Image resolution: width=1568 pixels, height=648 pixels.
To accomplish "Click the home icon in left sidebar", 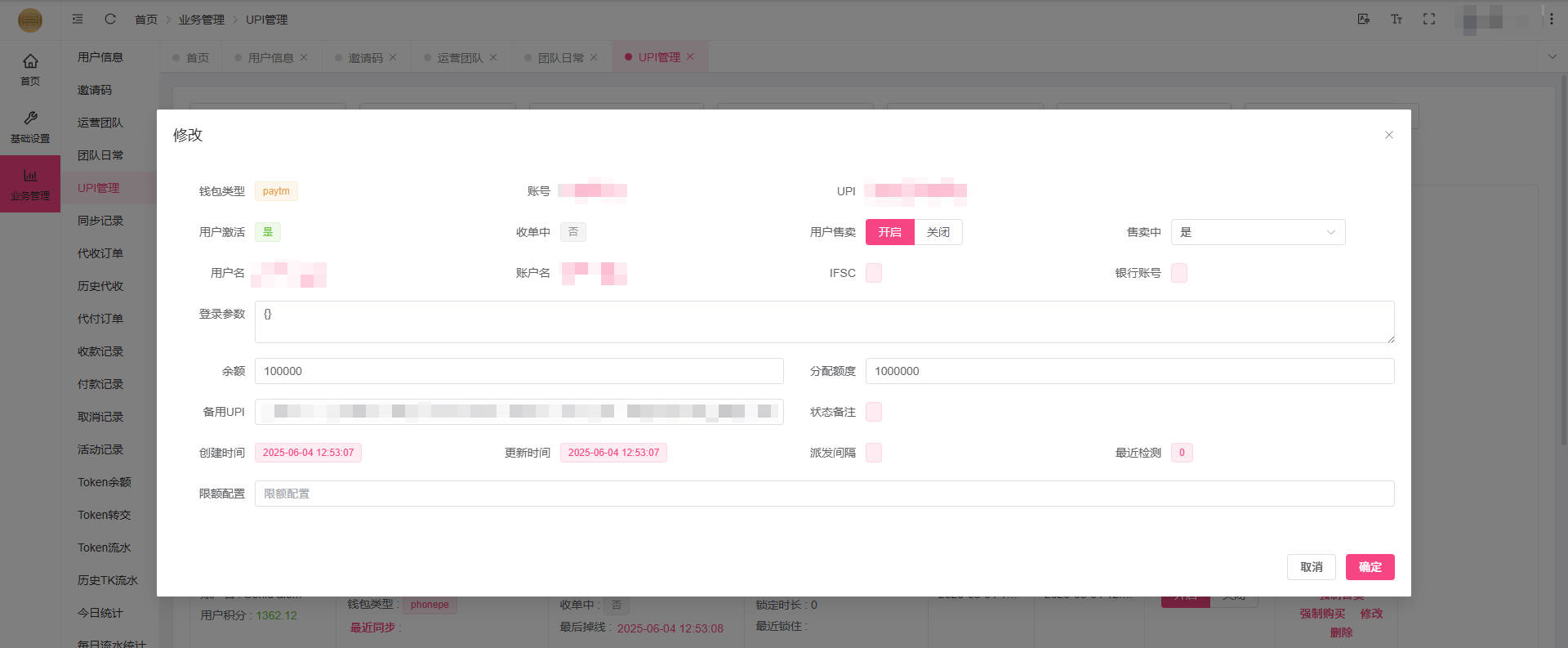I will pyautogui.click(x=30, y=61).
